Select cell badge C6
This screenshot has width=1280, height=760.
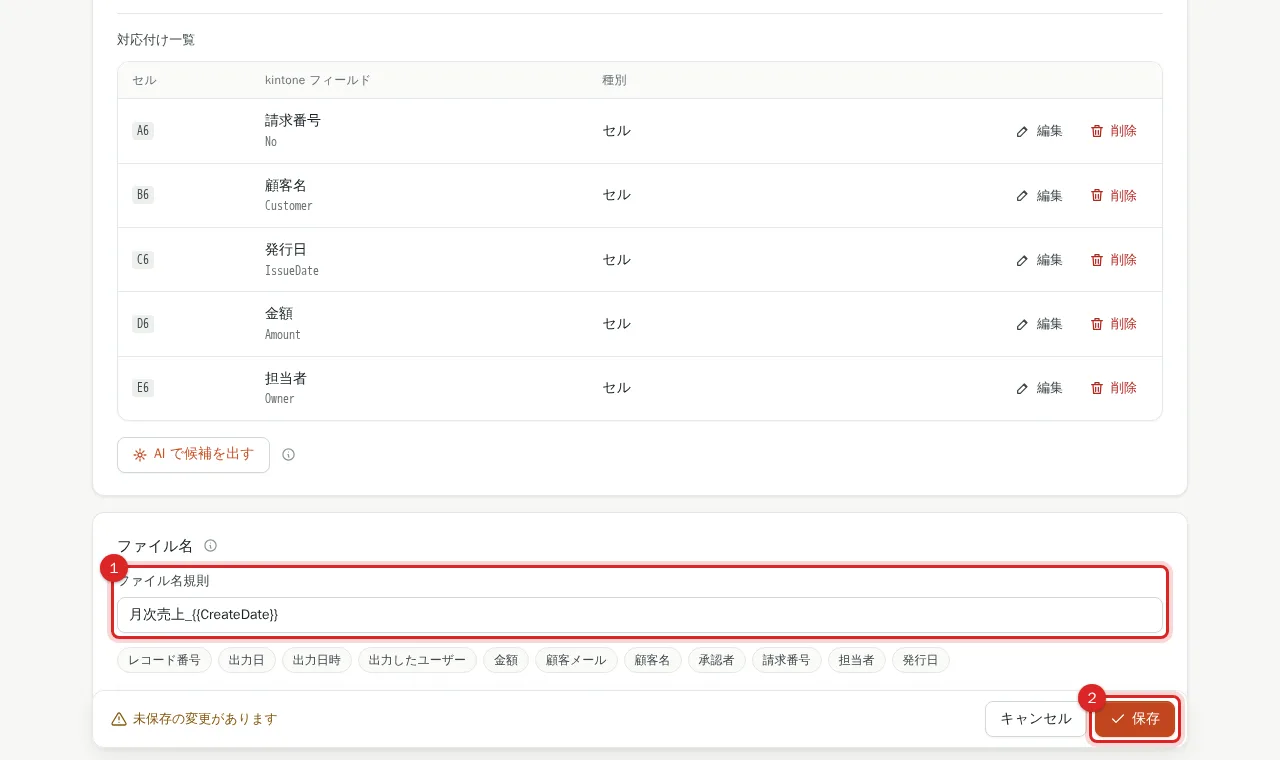coord(143,259)
